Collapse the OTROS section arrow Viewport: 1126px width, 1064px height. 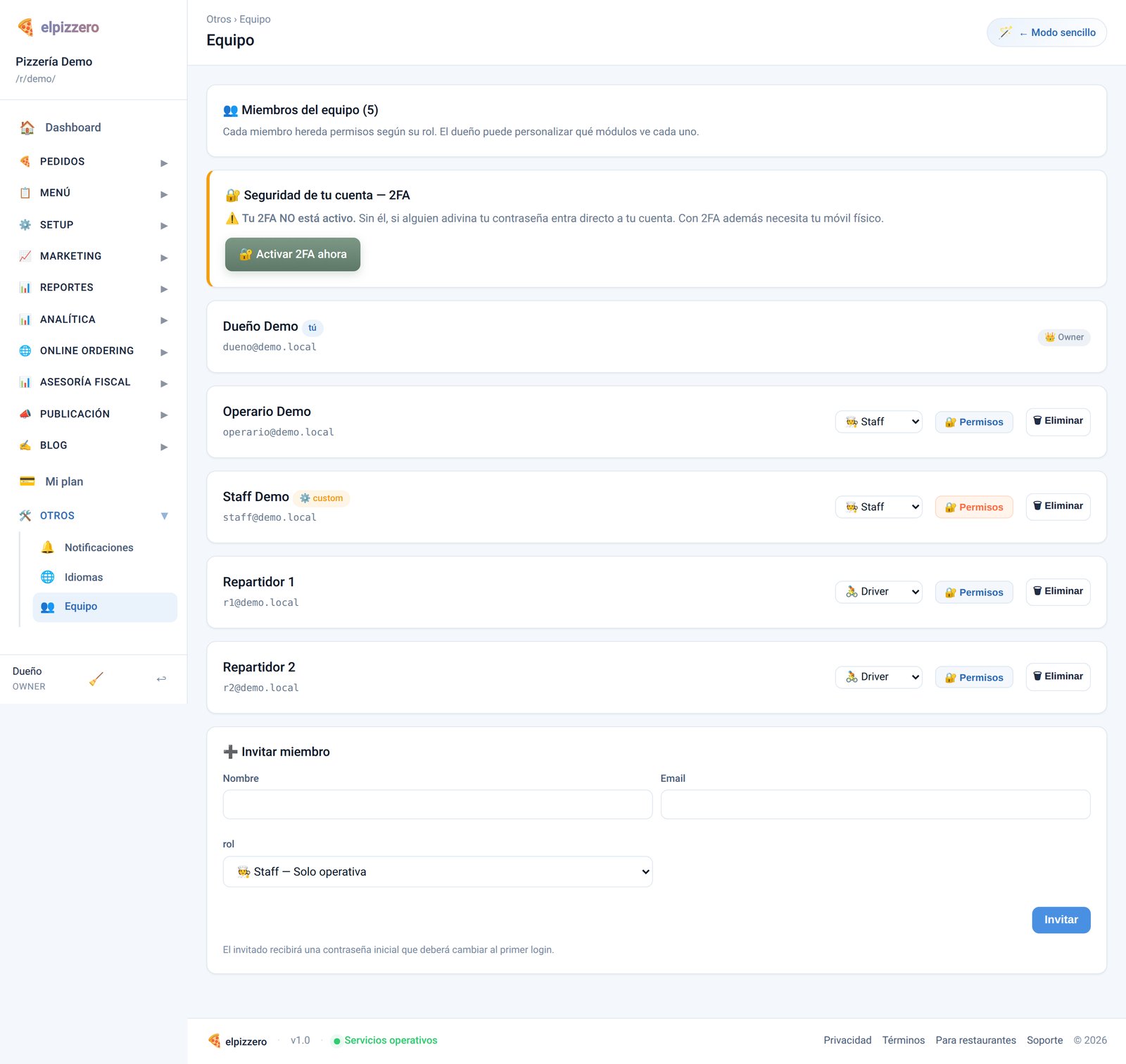pyautogui.click(x=164, y=516)
